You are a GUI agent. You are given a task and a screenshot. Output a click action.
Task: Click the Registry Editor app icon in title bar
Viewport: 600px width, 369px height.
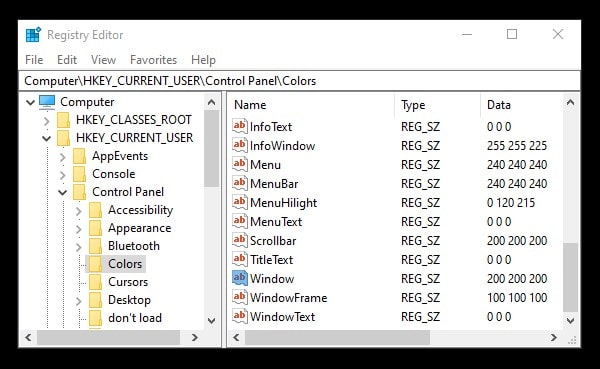[33, 35]
